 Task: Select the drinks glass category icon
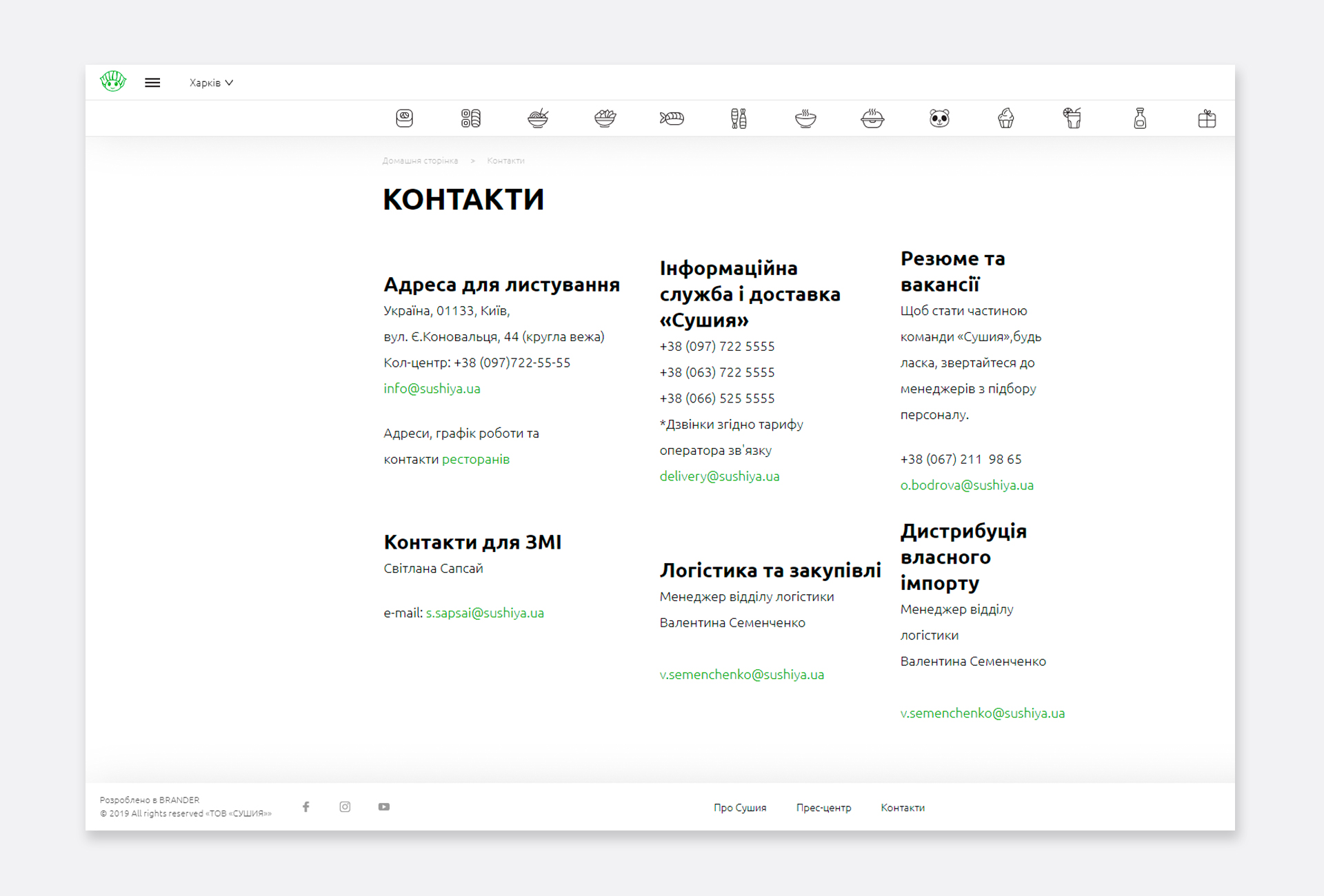click(x=1072, y=119)
